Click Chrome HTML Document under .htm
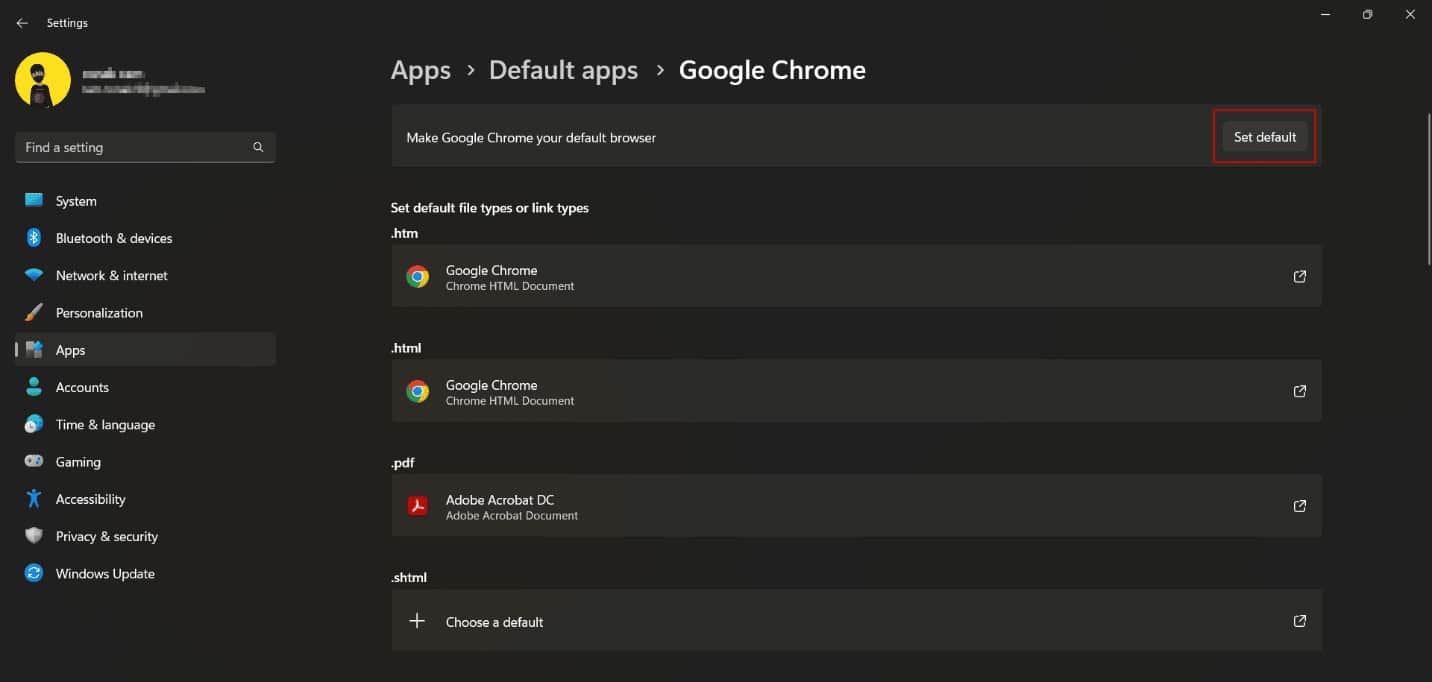 click(x=510, y=286)
